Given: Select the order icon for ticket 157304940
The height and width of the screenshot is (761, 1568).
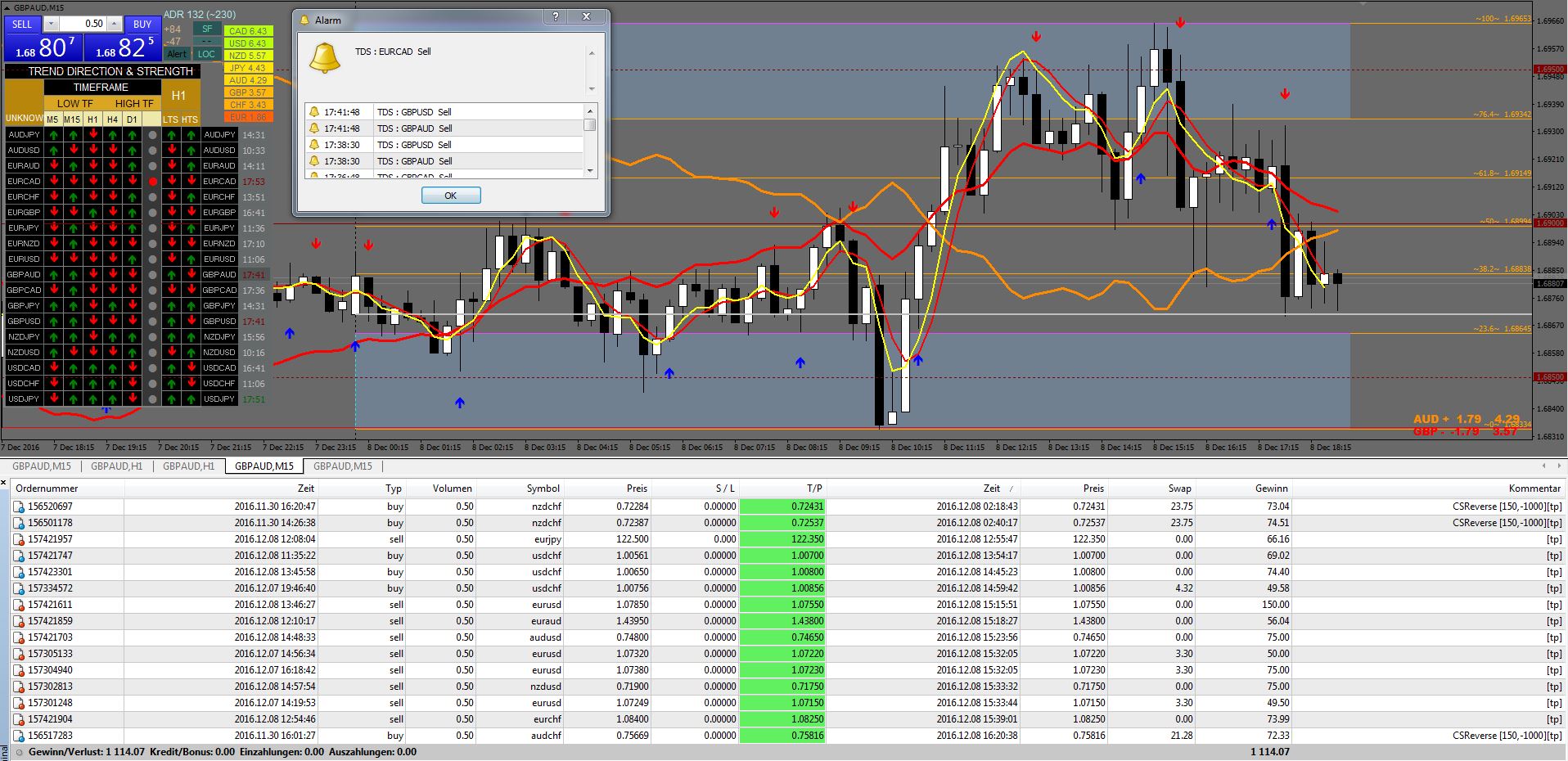Looking at the screenshot, I should tap(19, 670).
